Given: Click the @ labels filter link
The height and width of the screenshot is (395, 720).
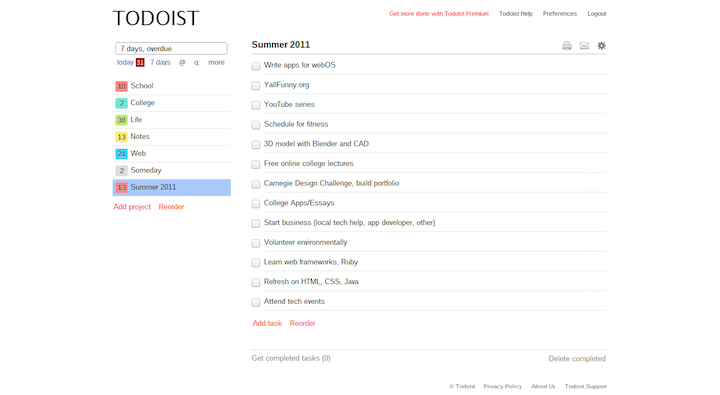Looking at the screenshot, I should tap(182, 62).
